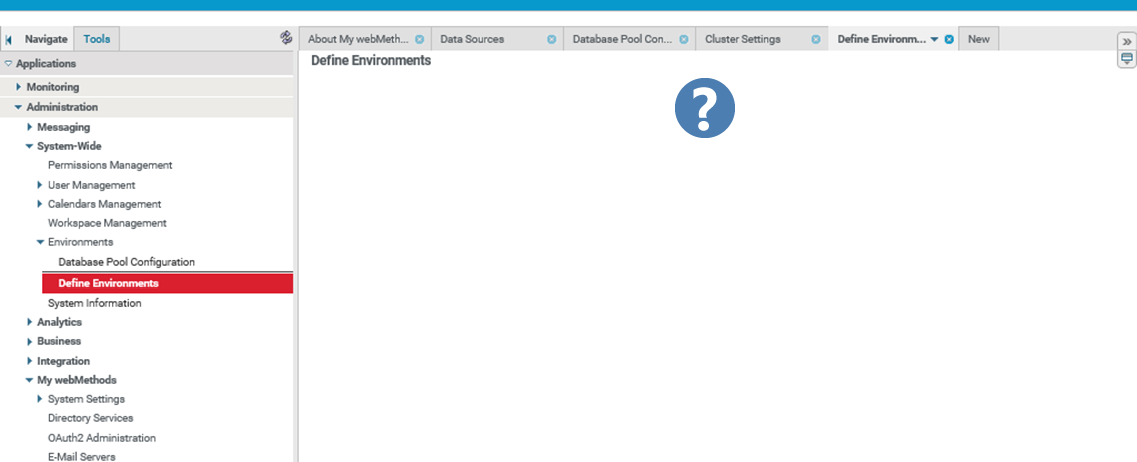Expand the User Management node
This screenshot has width=1137, height=462.
tap(41, 185)
